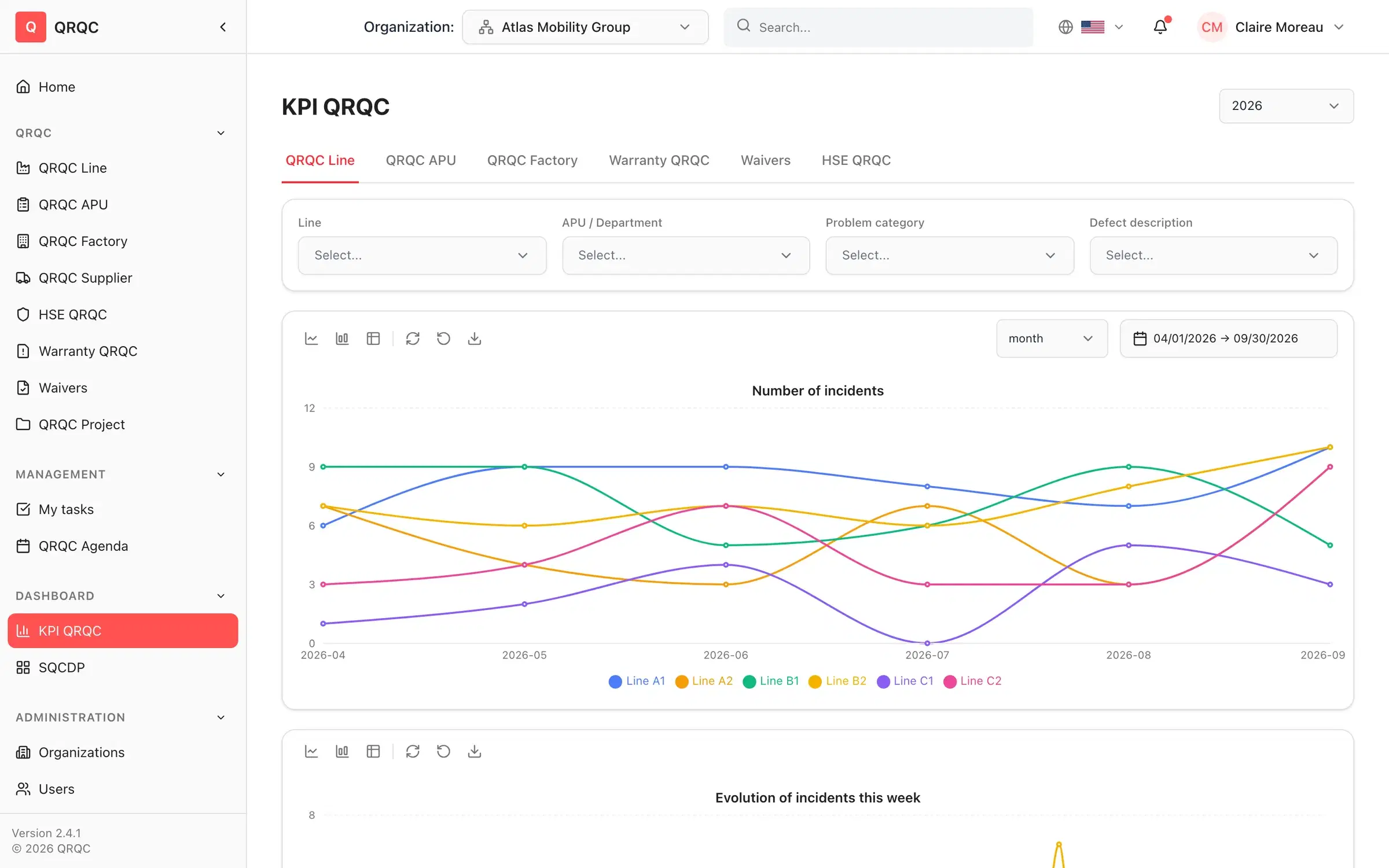Show weekly evolution chart data table
This screenshot has height=868, width=1389.
[373, 751]
